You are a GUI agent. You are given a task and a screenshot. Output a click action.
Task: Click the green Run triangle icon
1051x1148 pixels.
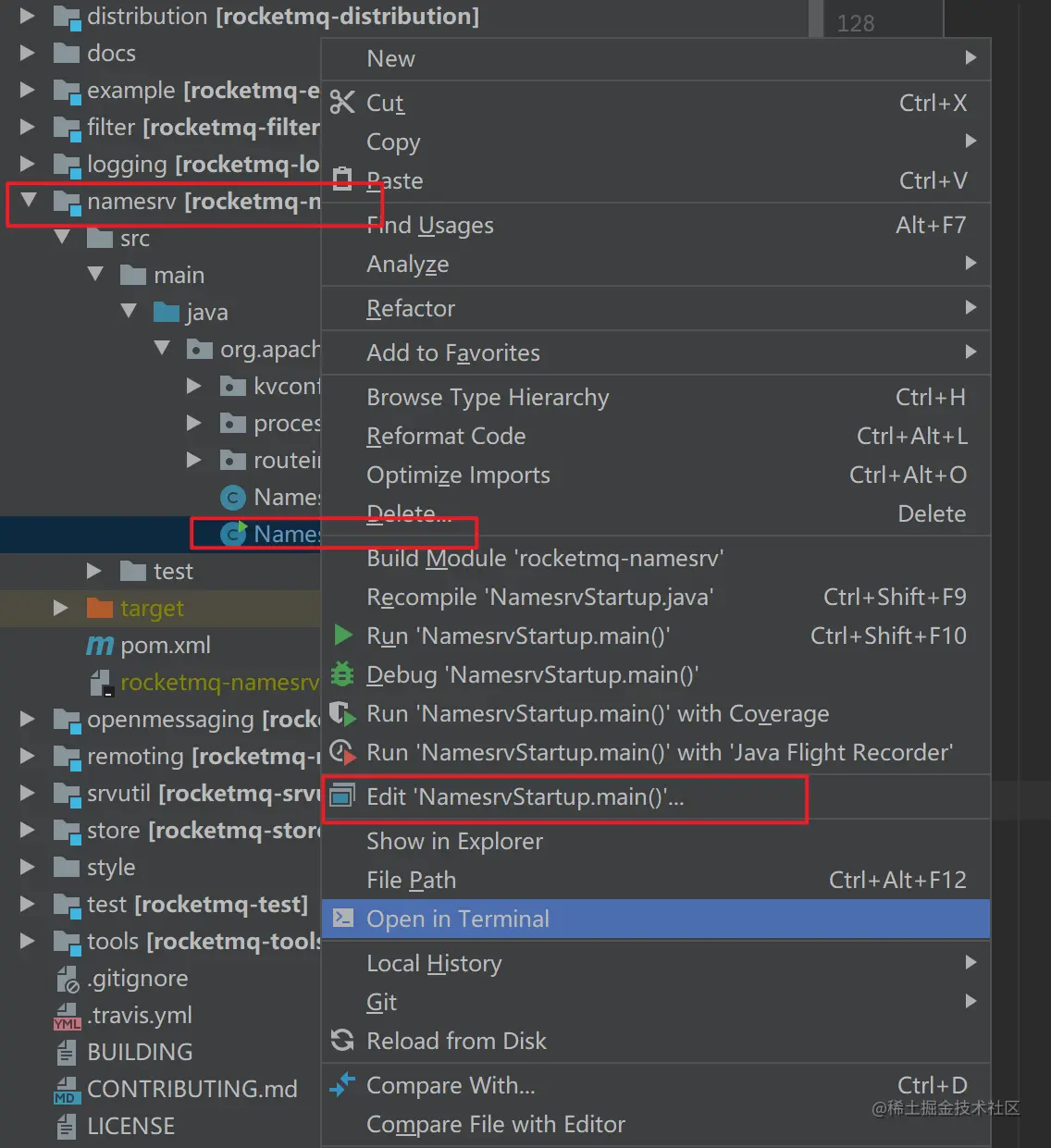(x=343, y=636)
